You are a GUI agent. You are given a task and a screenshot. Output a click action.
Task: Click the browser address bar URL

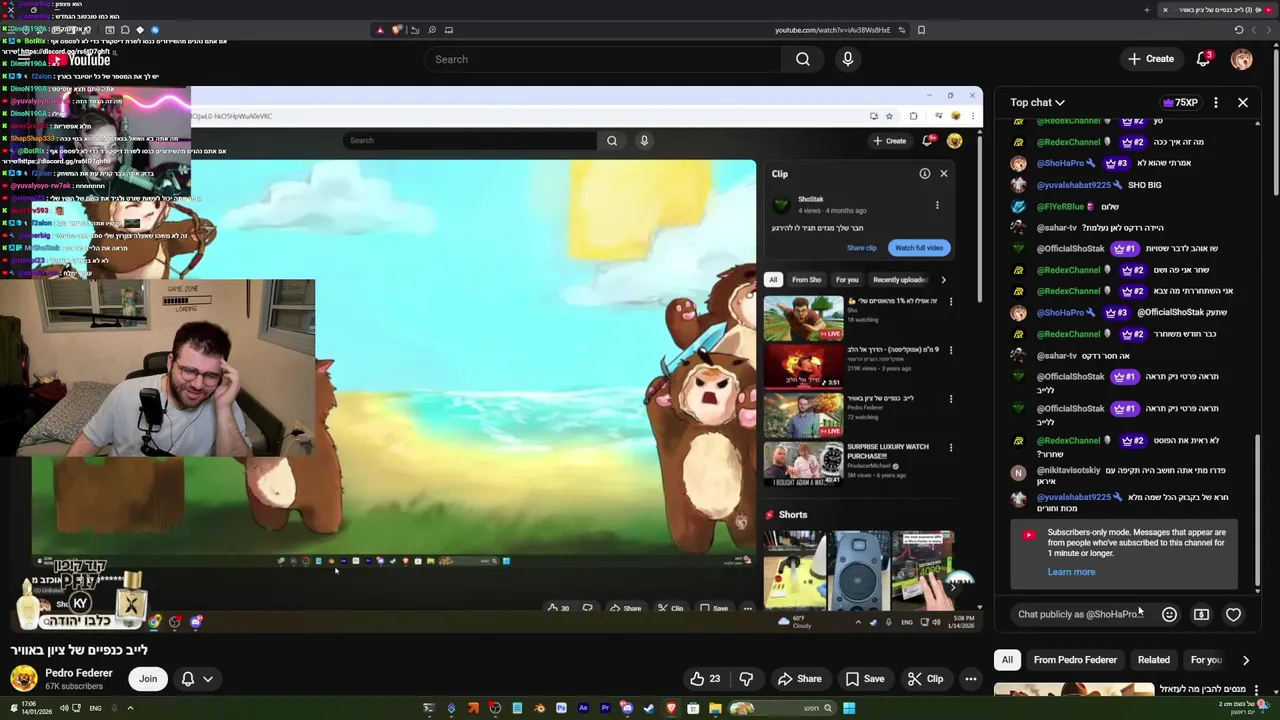coord(832,30)
